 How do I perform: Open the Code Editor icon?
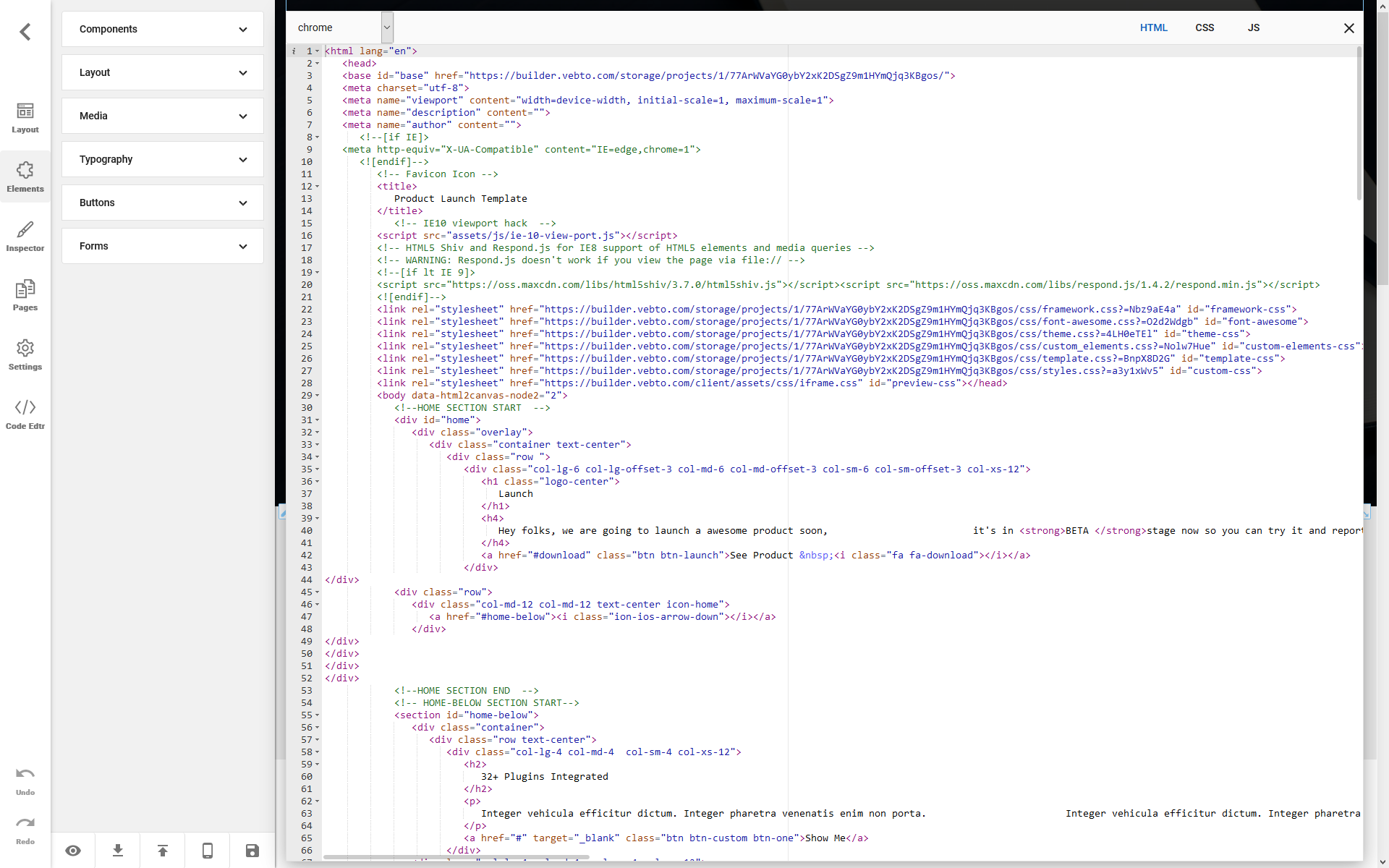point(25,414)
